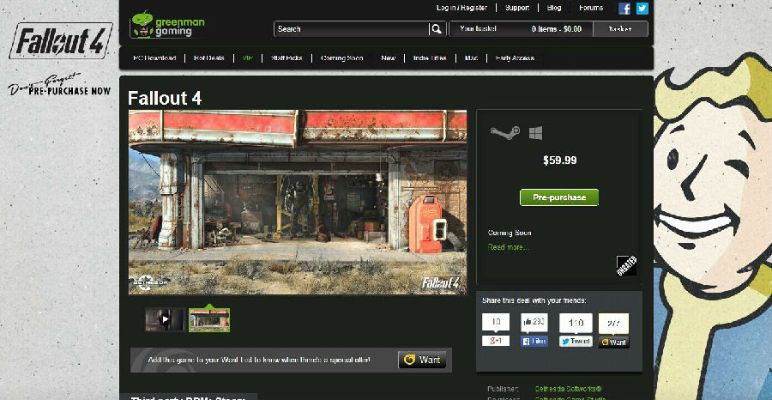The height and width of the screenshot is (400, 772).
Task: Go to the VIP menu item
Action: click(x=247, y=58)
